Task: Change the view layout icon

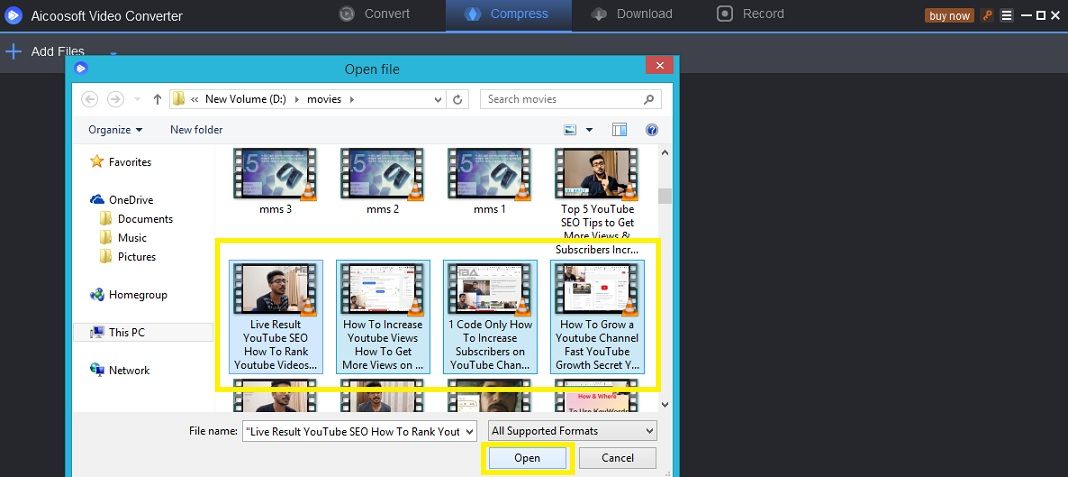Action: coord(570,129)
